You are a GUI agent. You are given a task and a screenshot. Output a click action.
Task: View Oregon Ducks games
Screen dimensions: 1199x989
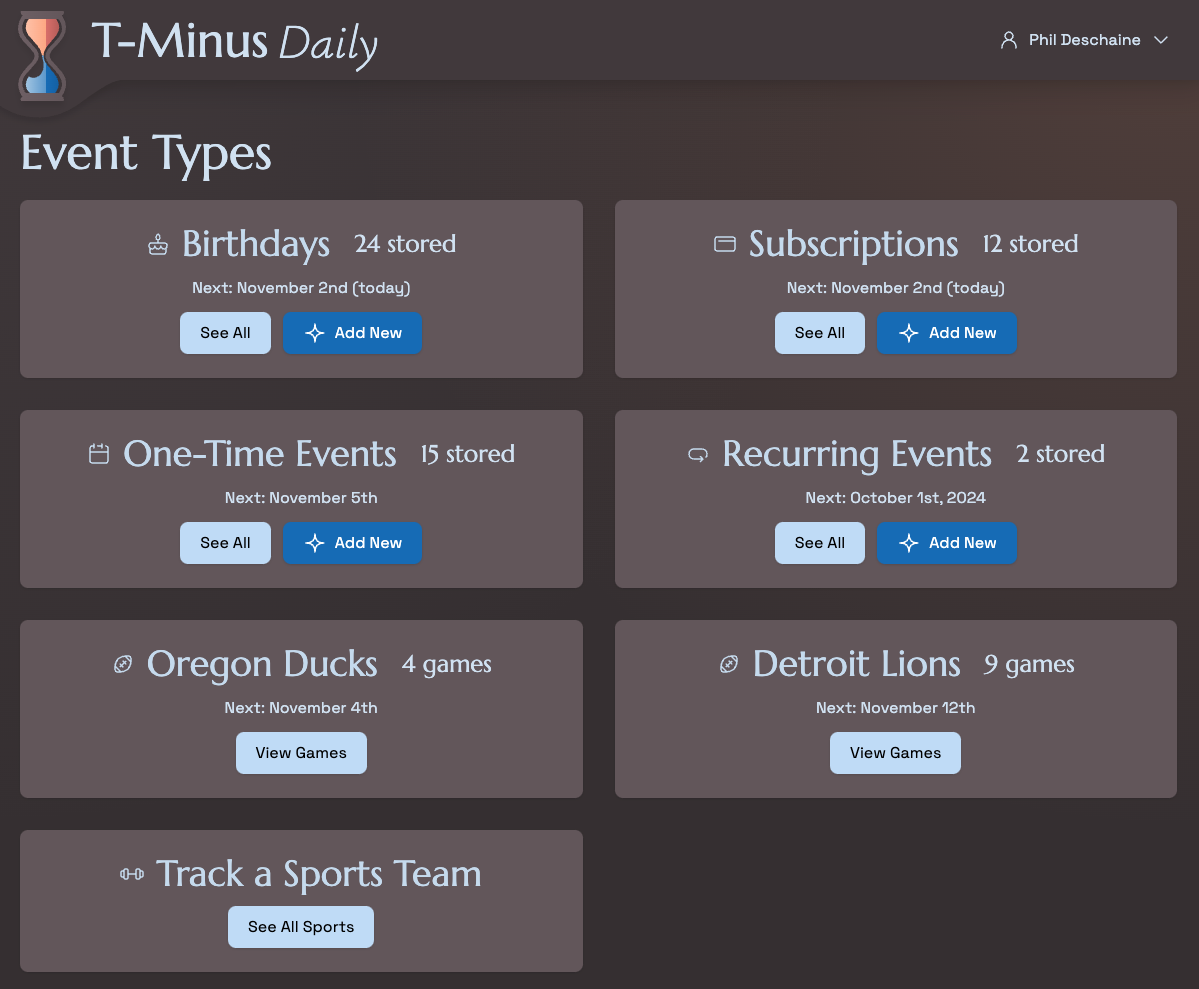point(301,753)
